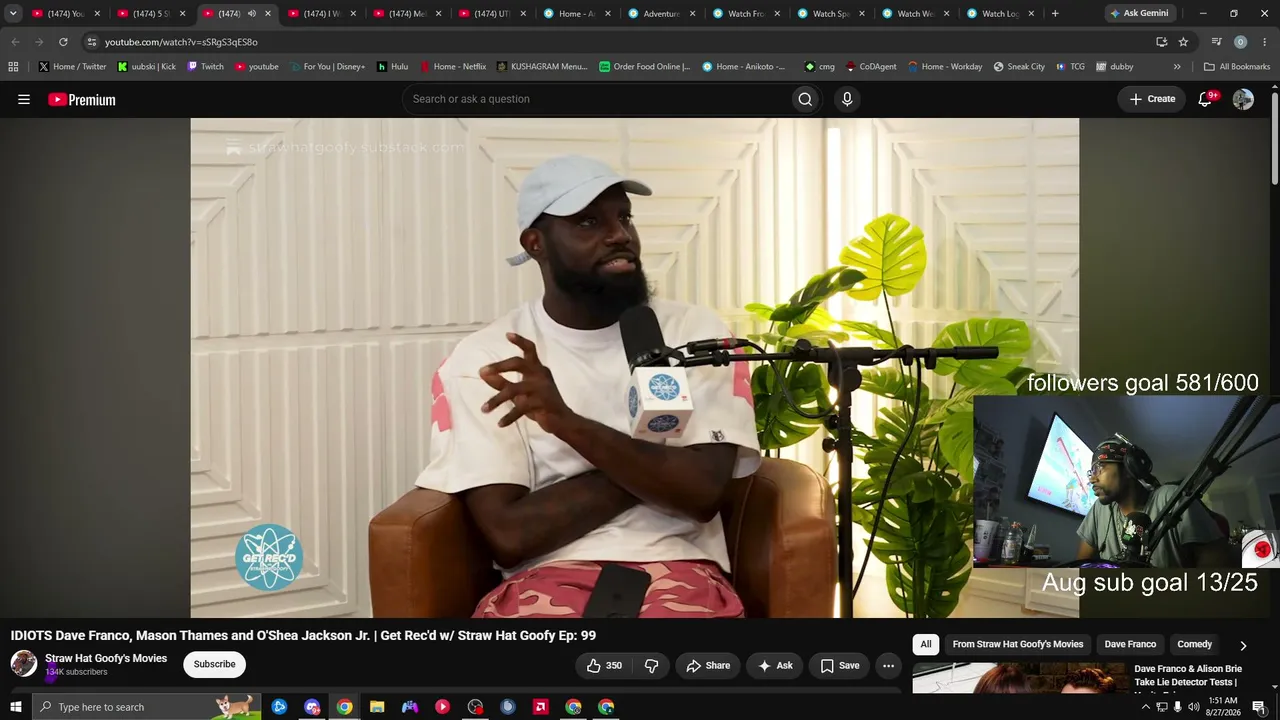Show next filter chips with arrow
The image size is (1280, 720).
pyautogui.click(x=1243, y=645)
